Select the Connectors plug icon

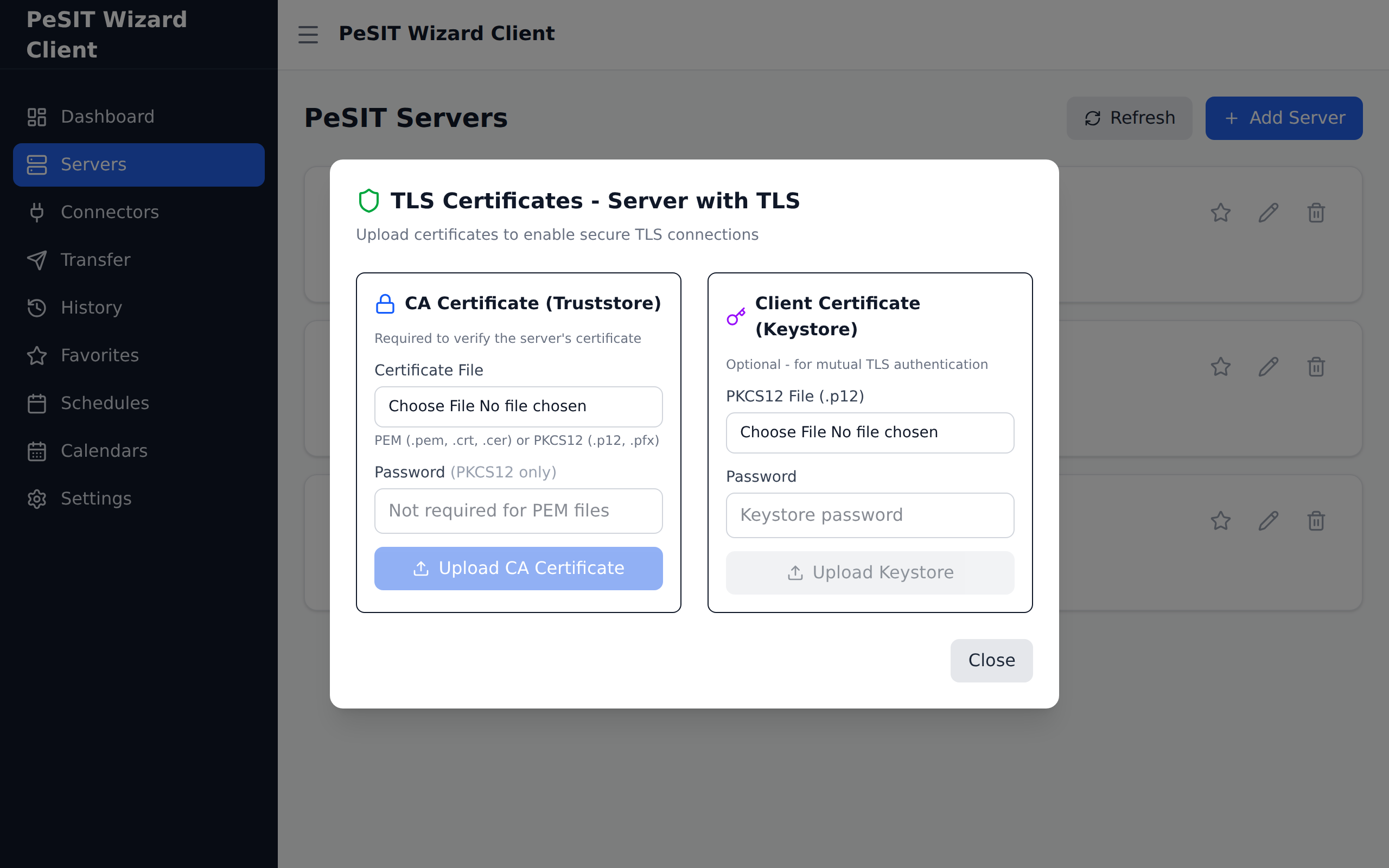37,213
